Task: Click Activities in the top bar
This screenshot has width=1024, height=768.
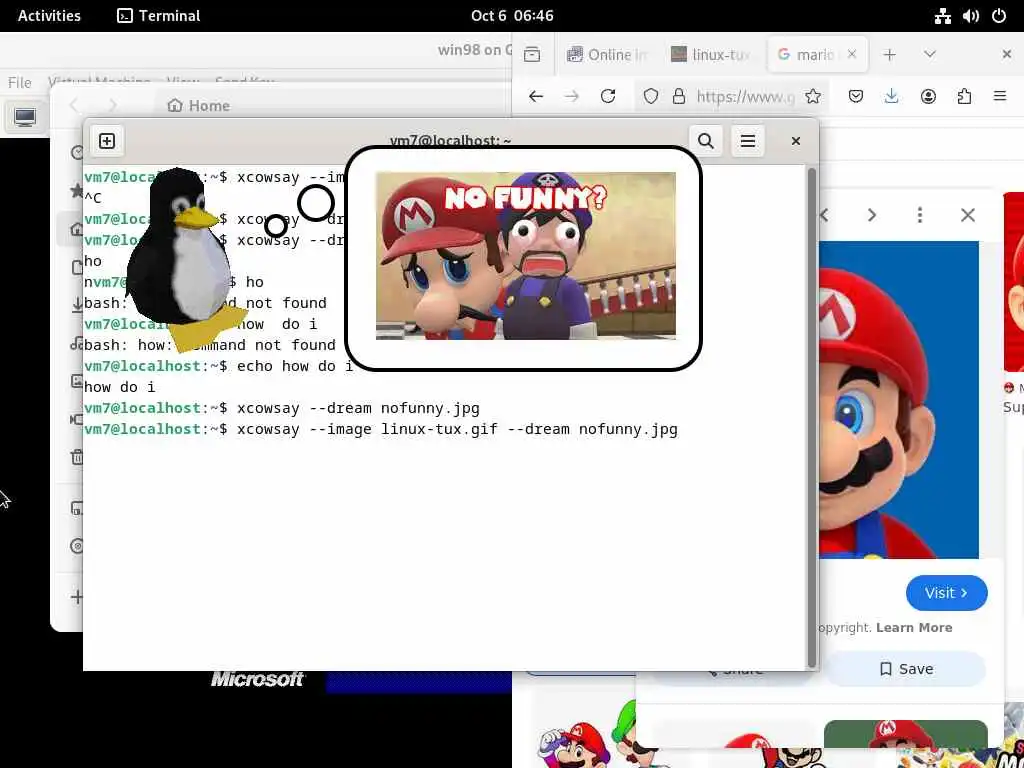Action: pyautogui.click(x=49, y=16)
